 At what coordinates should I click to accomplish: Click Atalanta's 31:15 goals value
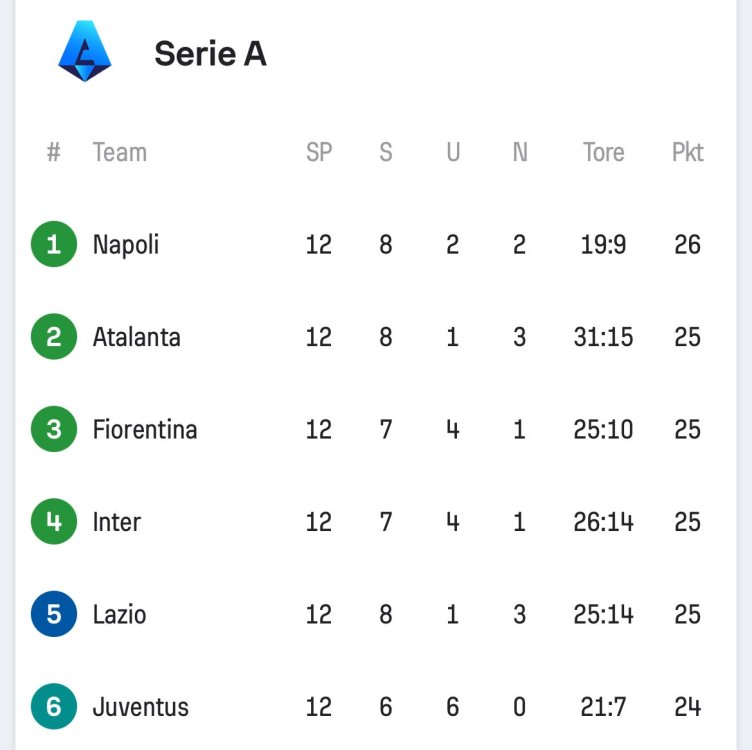tap(604, 337)
